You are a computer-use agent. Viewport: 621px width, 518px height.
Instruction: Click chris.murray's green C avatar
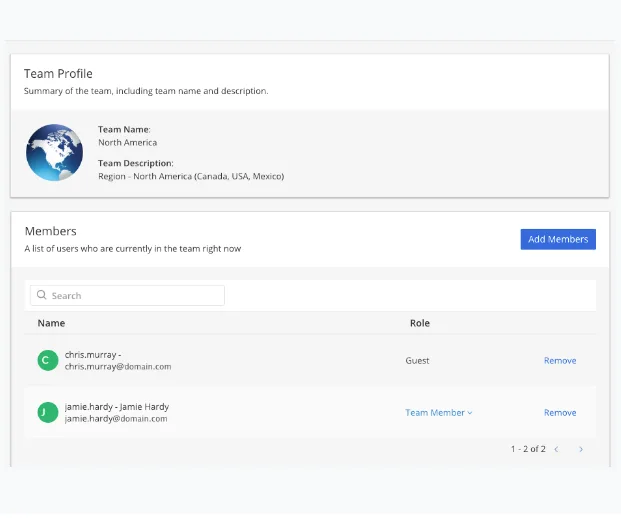(x=48, y=360)
